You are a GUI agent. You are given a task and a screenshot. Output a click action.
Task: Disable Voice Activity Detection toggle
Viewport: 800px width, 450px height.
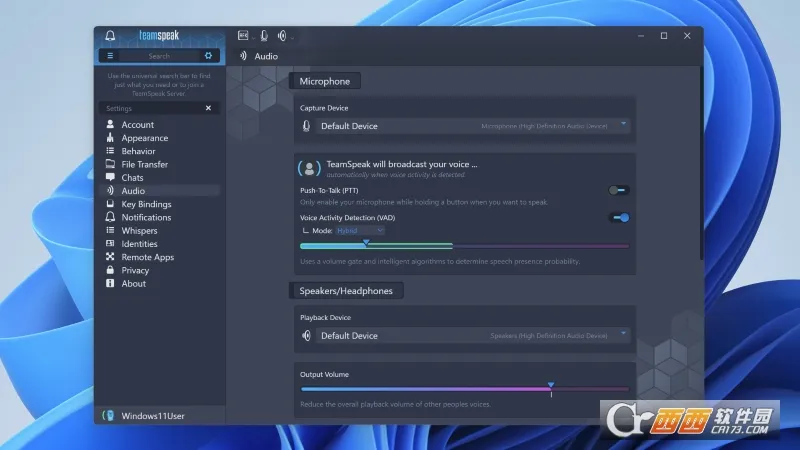[619, 218]
